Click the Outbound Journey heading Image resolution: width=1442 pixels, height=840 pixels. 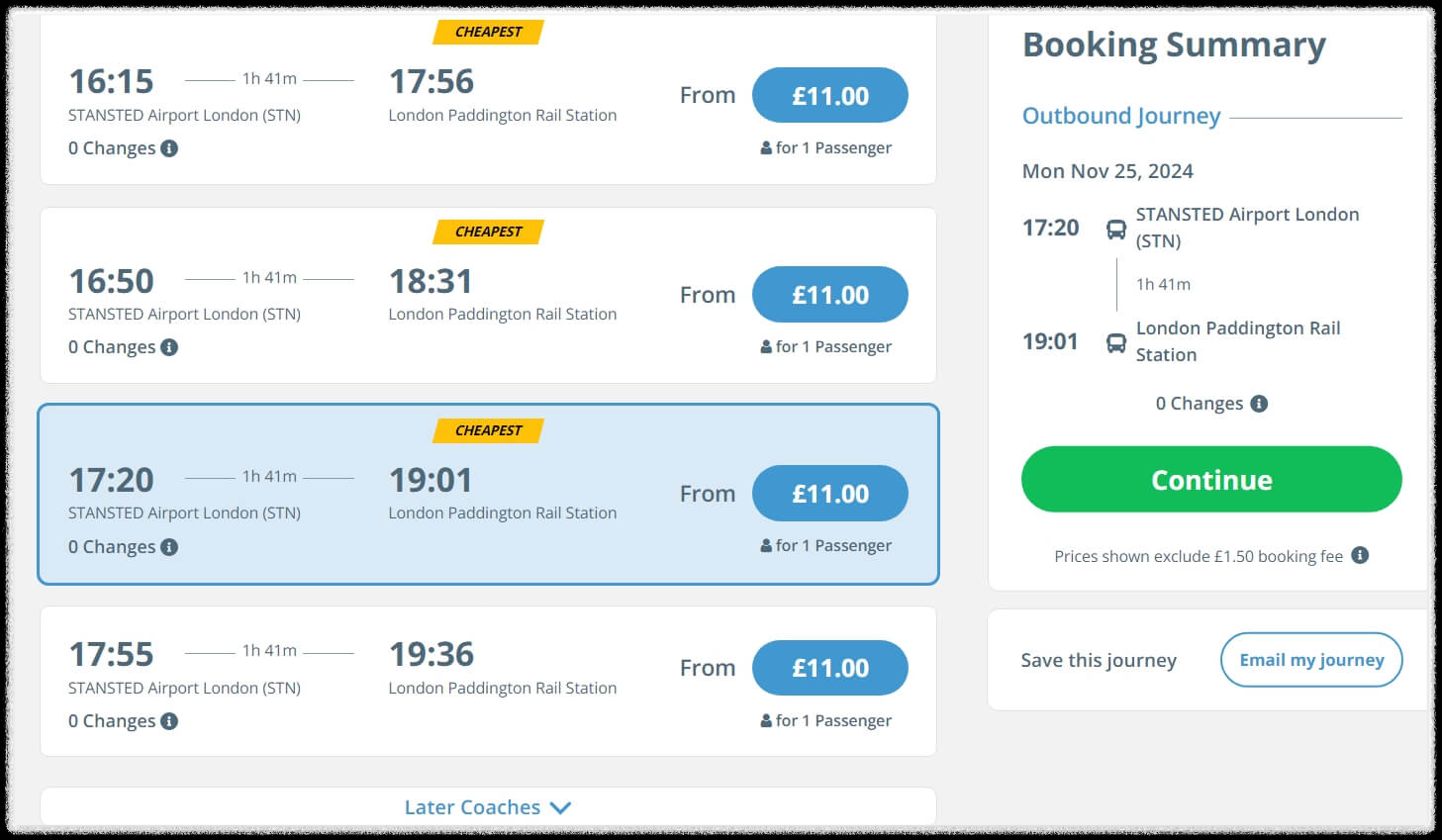[1120, 116]
